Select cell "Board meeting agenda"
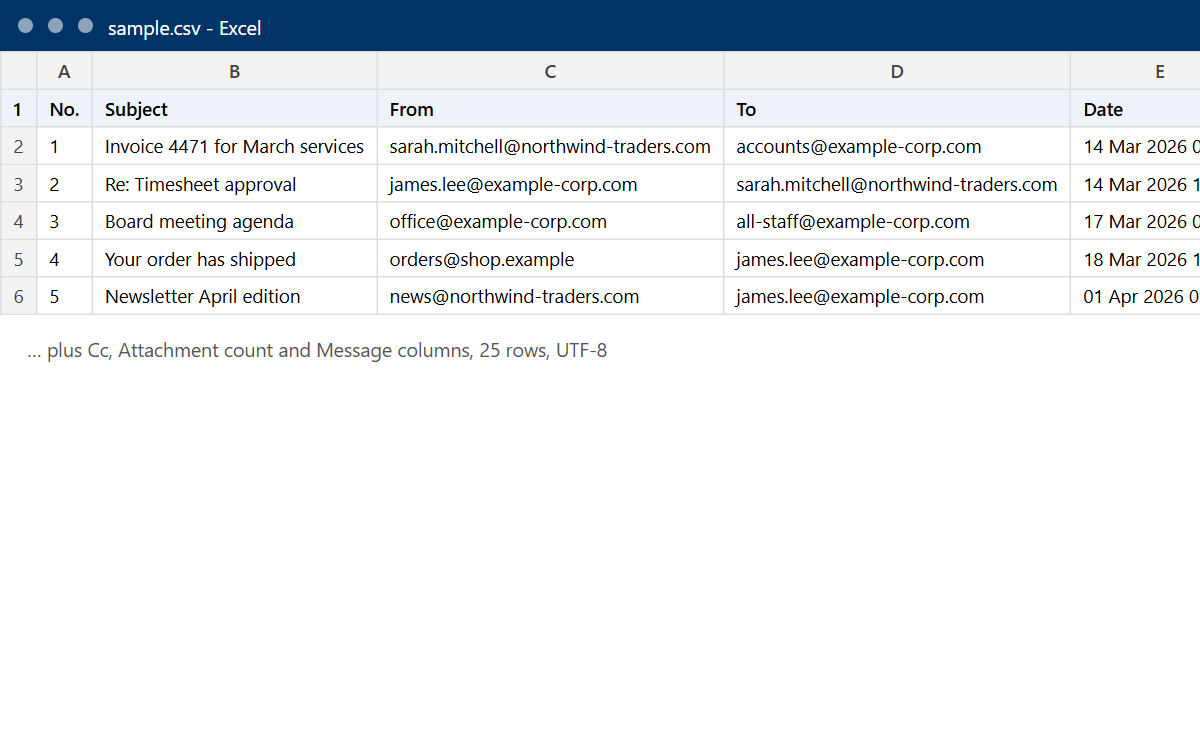The height and width of the screenshot is (750, 1200). coord(235,221)
